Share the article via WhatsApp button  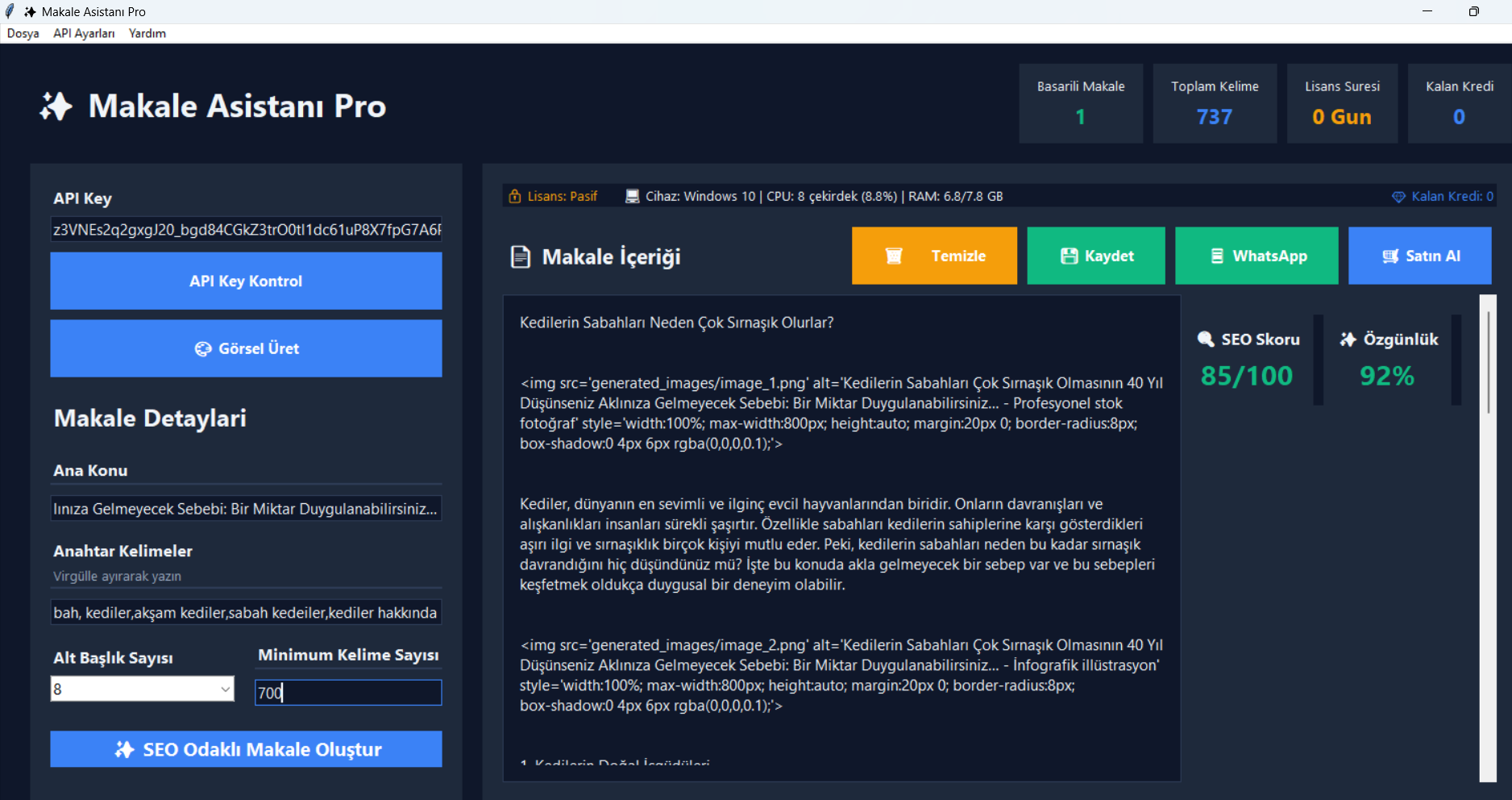(1257, 256)
